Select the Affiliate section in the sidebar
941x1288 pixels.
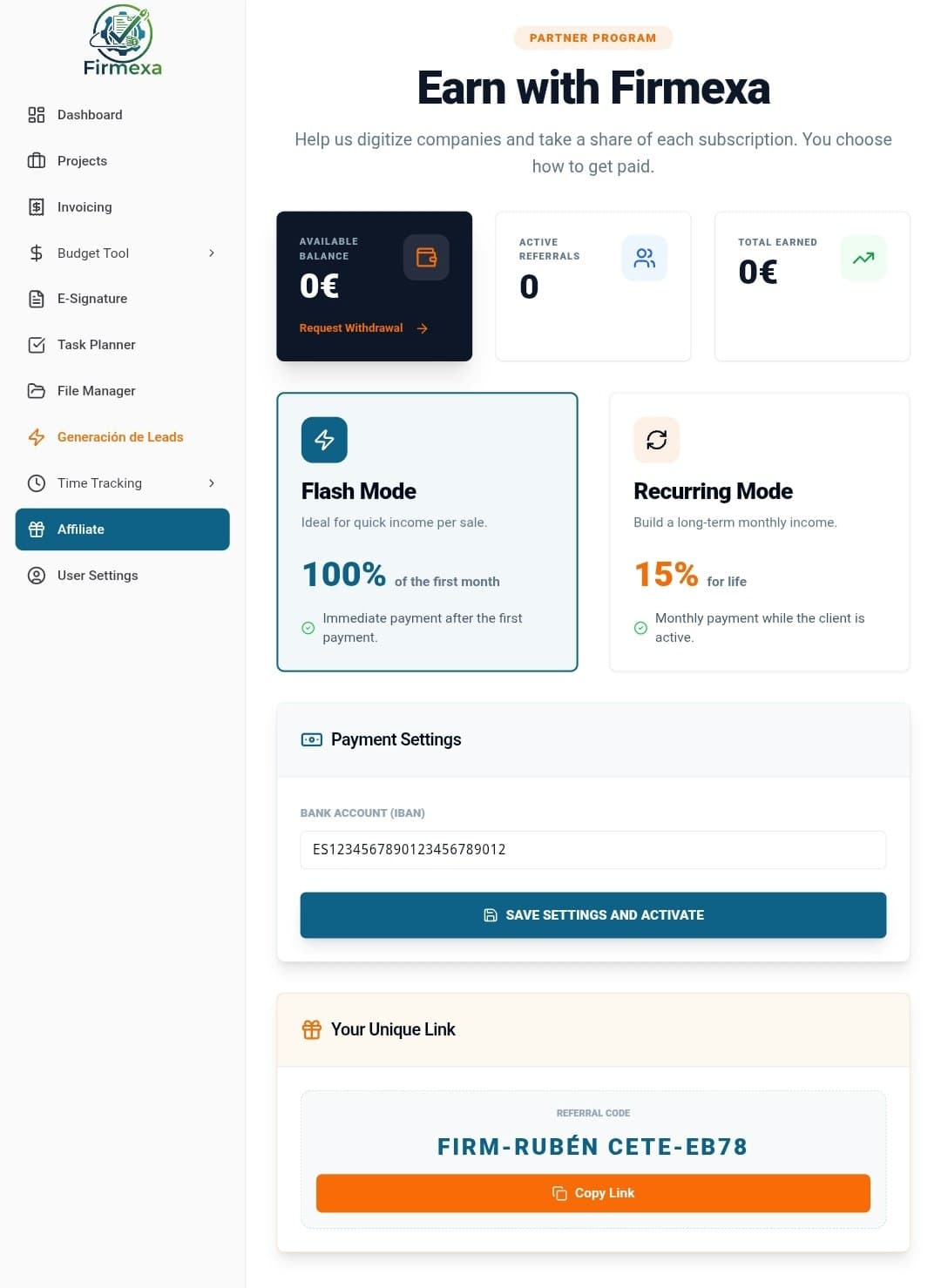pos(122,529)
